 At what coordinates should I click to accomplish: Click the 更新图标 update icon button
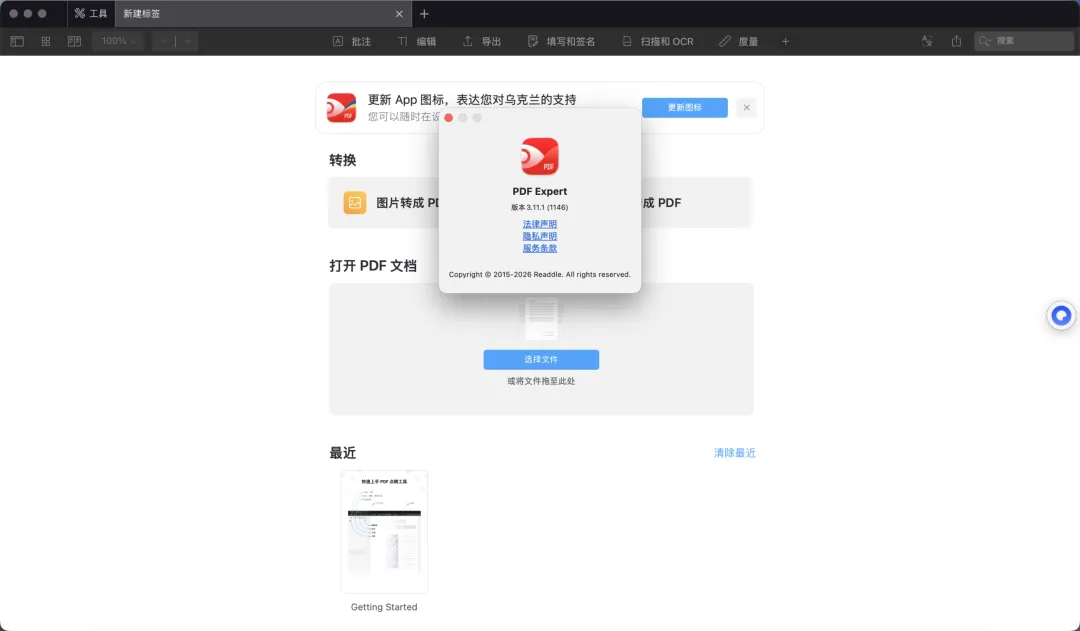click(685, 107)
